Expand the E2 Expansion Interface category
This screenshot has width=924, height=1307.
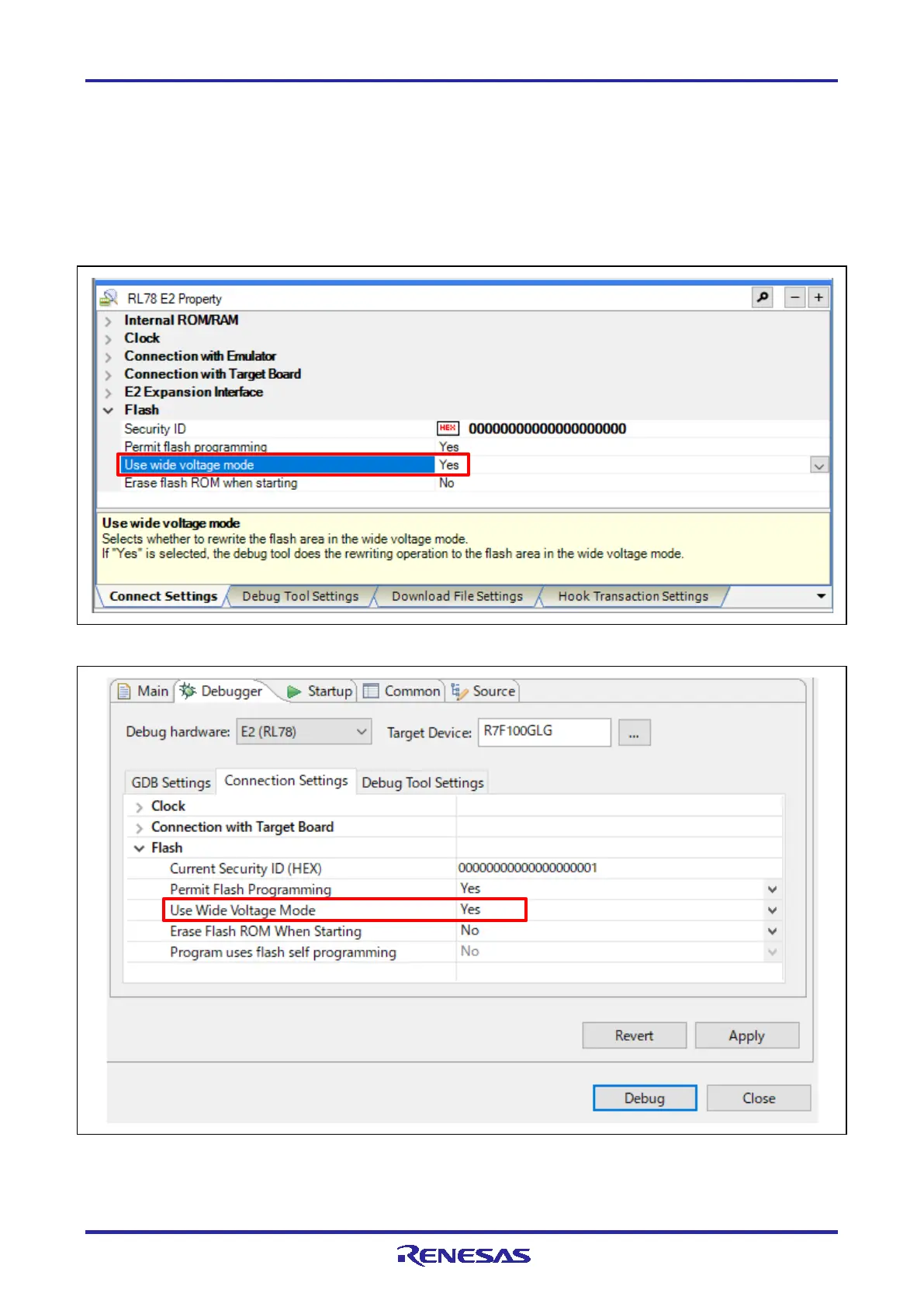tap(108, 393)
